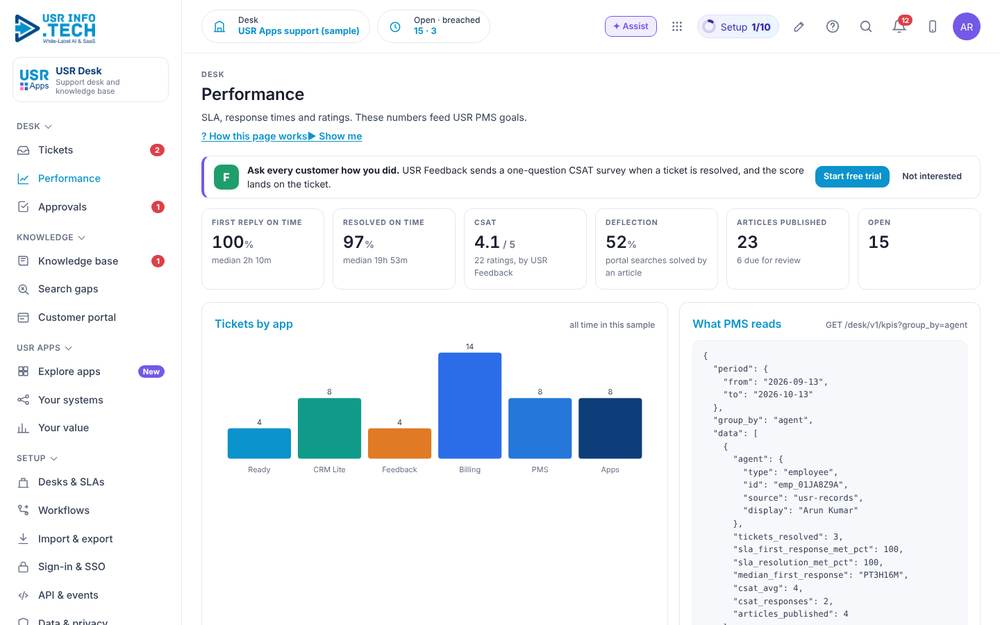The height and width of the screenshot is (625, 1000).
Task: Open Knowledge base in the sidebar
Action: click(x=91, y=261)
